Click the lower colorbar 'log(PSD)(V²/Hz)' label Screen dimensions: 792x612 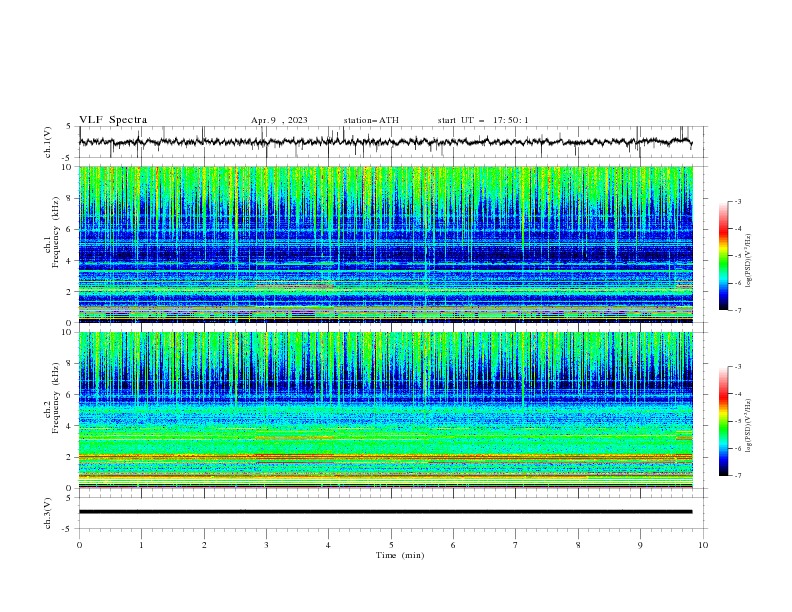(748, 426)
